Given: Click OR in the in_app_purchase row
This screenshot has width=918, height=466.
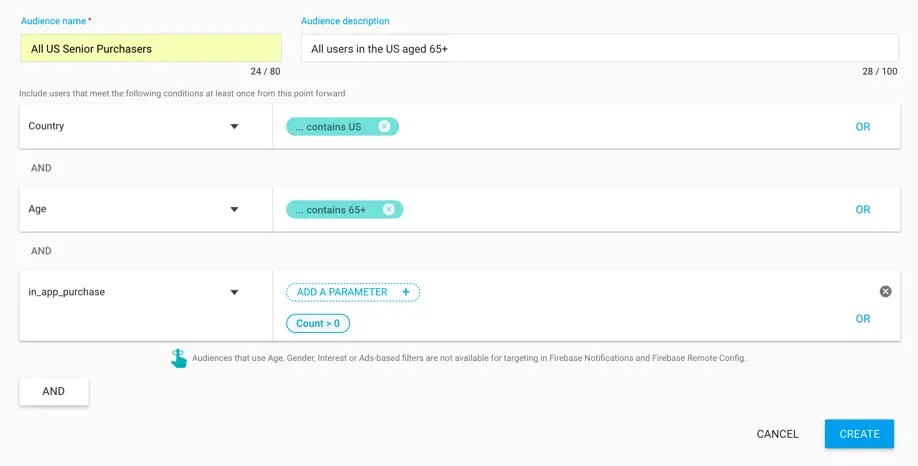Looking at the screenshot, I should [862, 319].
